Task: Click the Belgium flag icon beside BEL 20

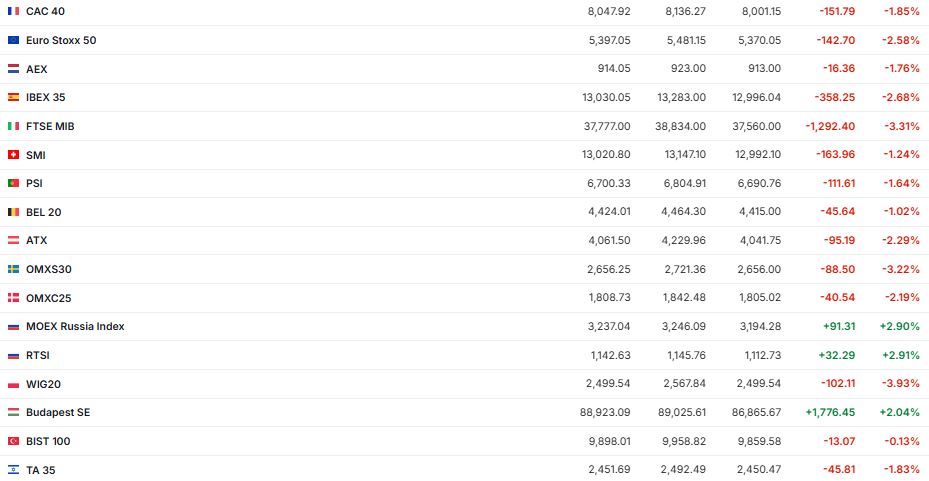Action: pyautogui.click(x=13, y=212)
